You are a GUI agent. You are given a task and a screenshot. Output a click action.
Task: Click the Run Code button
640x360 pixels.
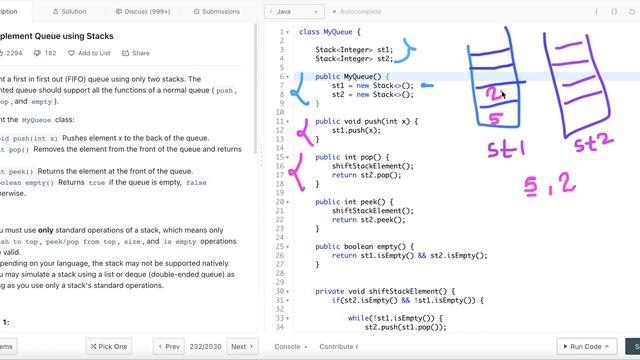click(586, 347)
